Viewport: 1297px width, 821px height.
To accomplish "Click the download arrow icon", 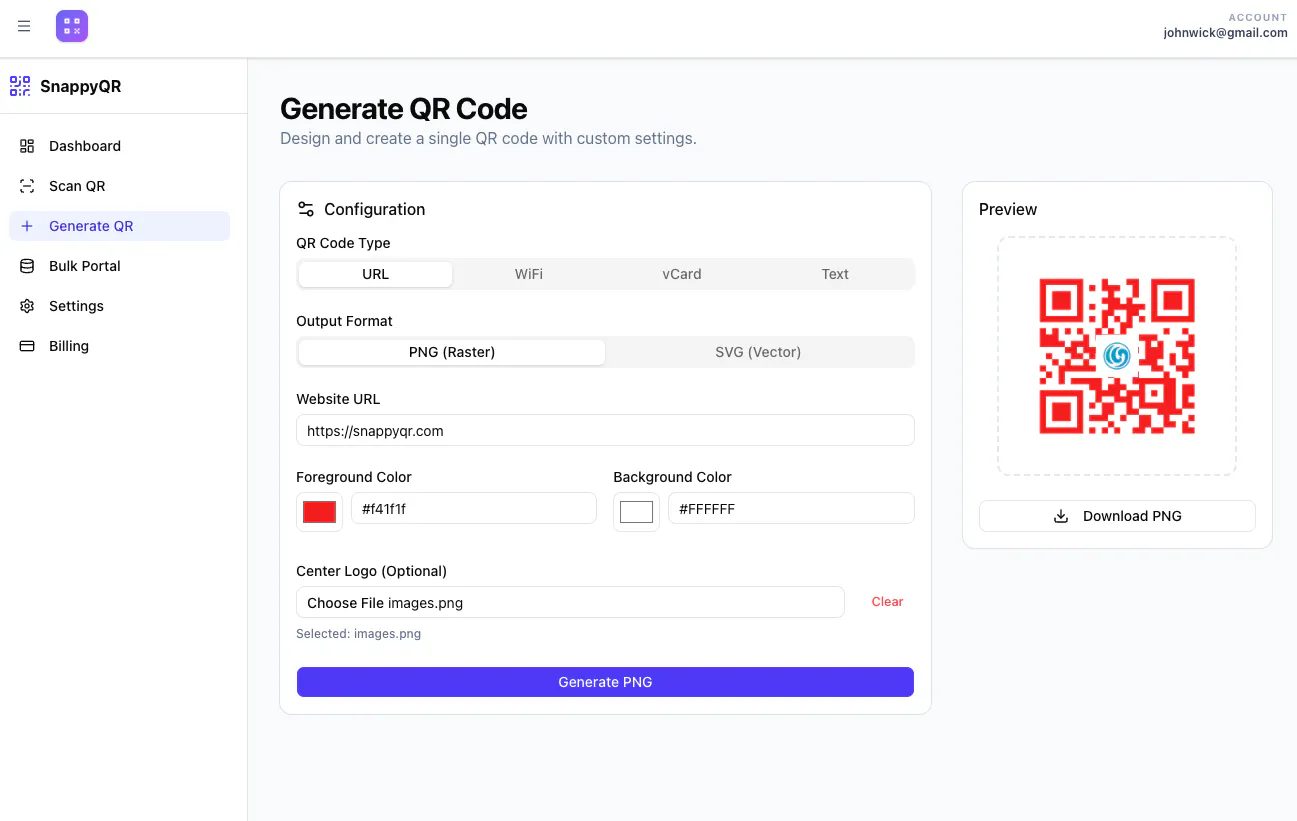I will point(1061,516).
